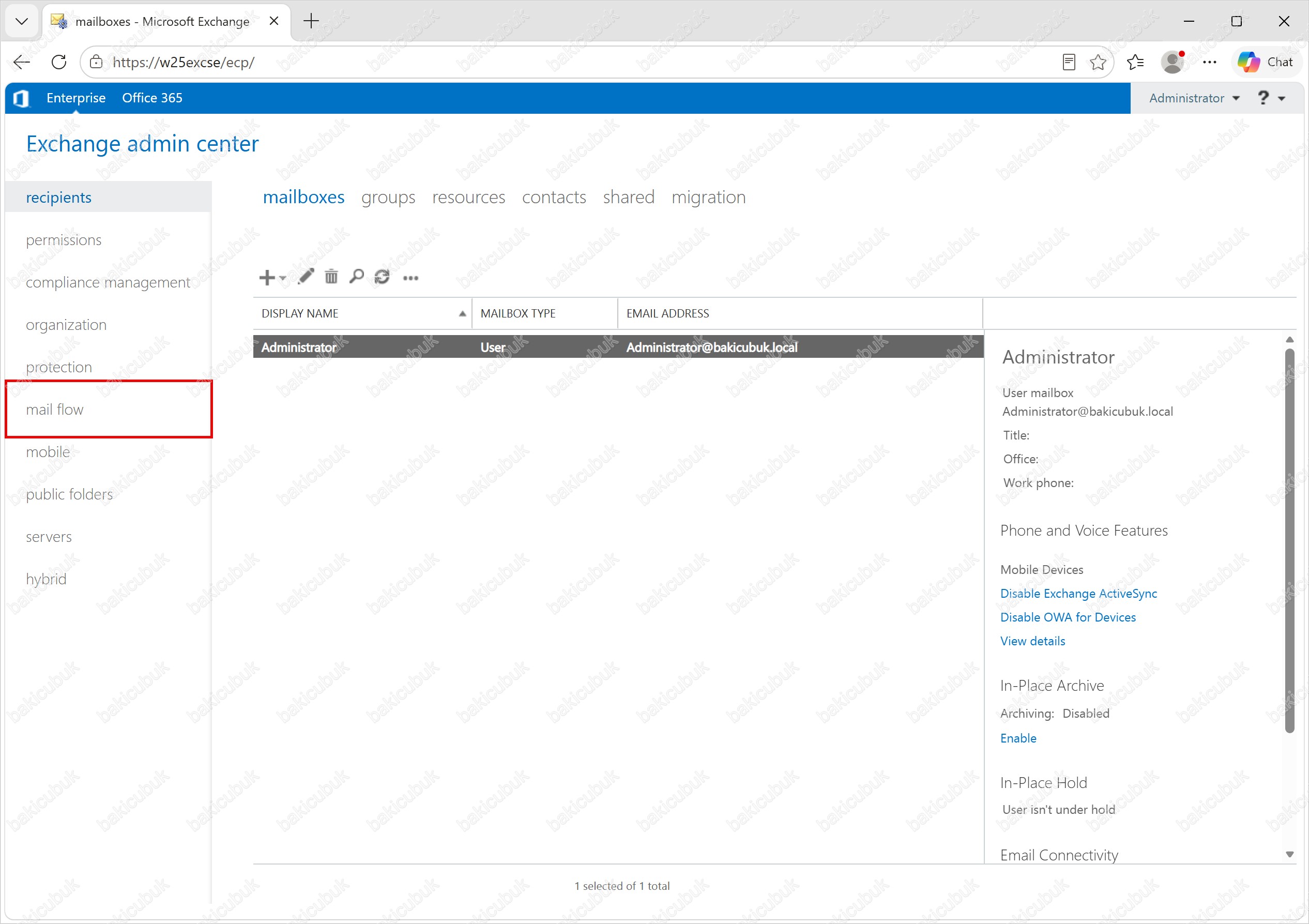1309x924 pixels.
Task: Open the more options ellipsis in toolbar
Action: 410,278
